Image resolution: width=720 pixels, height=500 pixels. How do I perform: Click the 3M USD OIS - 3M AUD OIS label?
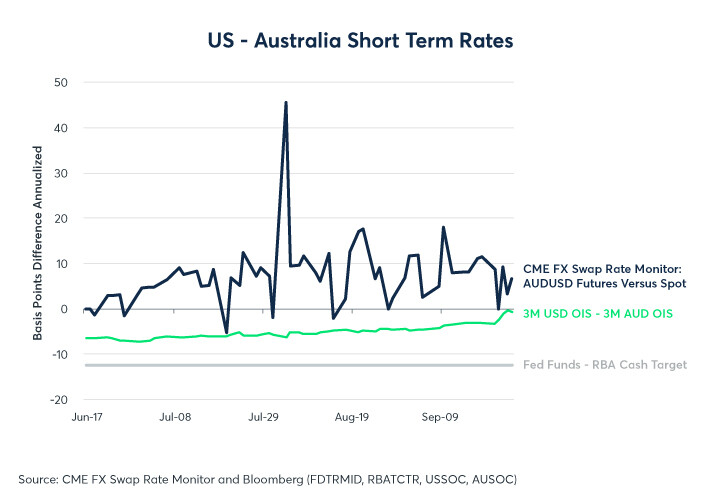tap(598, 314)
